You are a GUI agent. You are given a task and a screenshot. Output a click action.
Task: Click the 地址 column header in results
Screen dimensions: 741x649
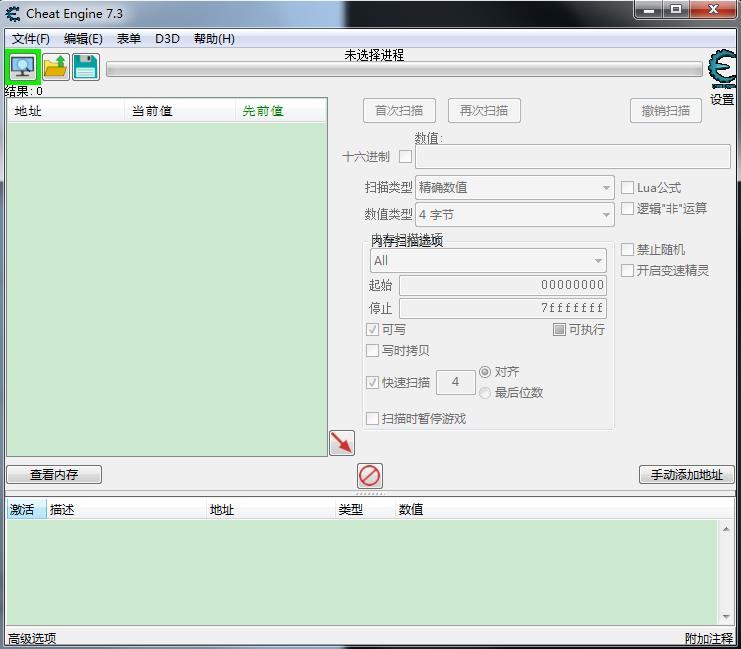66,111
